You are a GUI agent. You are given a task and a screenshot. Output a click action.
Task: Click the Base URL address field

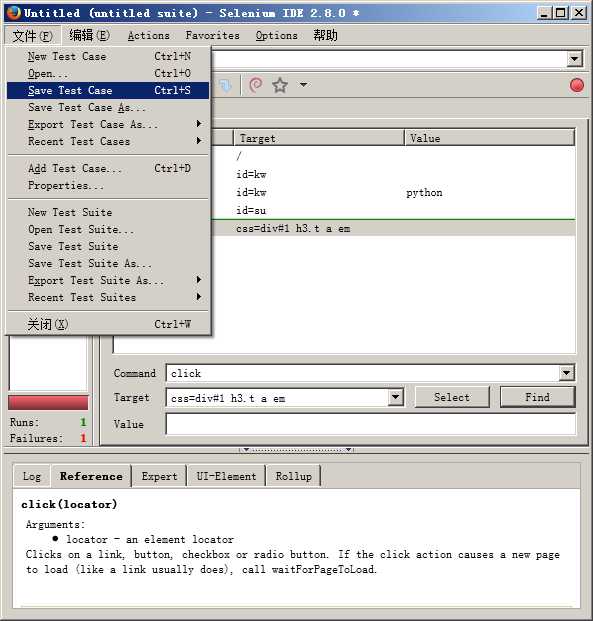click(389, 59)
